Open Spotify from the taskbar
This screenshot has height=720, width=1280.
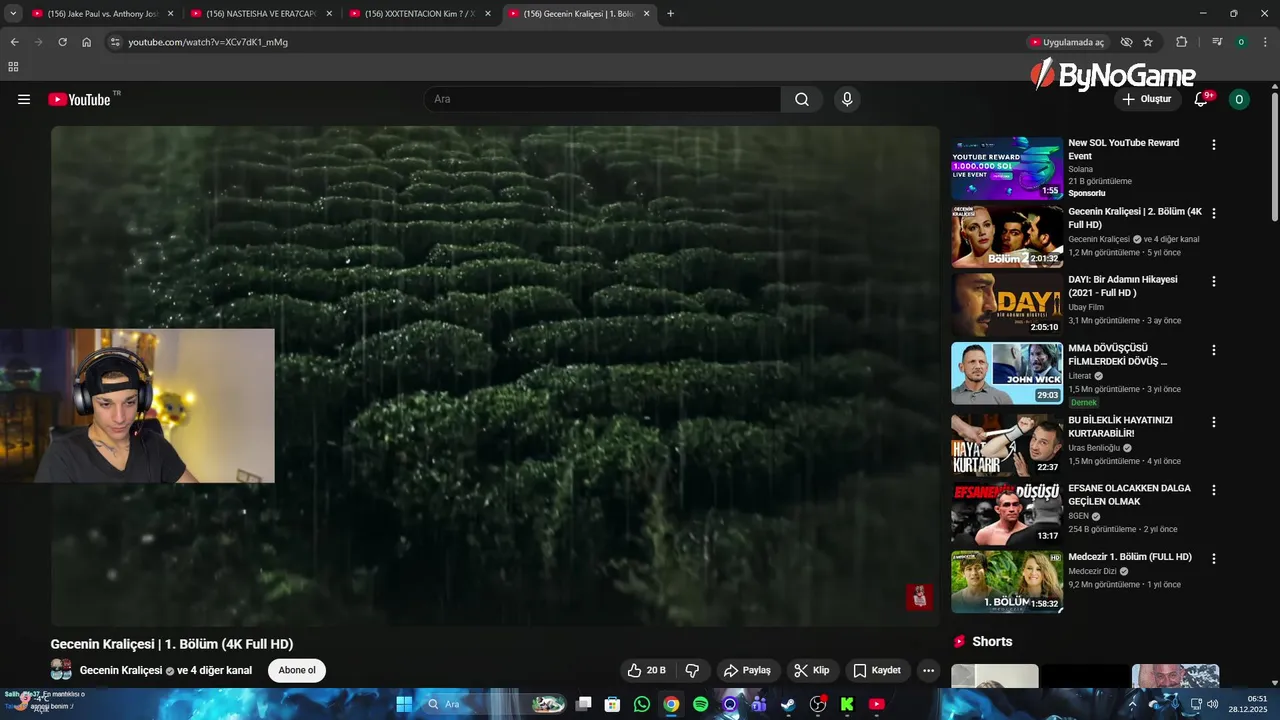(x=700, y=704)
